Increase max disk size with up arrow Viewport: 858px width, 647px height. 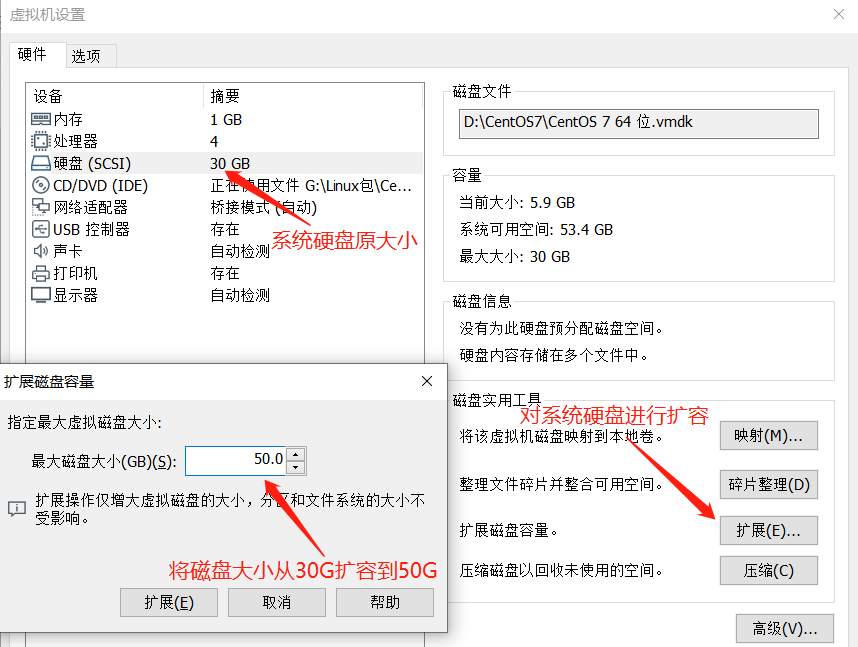click(x=295, y=454)
